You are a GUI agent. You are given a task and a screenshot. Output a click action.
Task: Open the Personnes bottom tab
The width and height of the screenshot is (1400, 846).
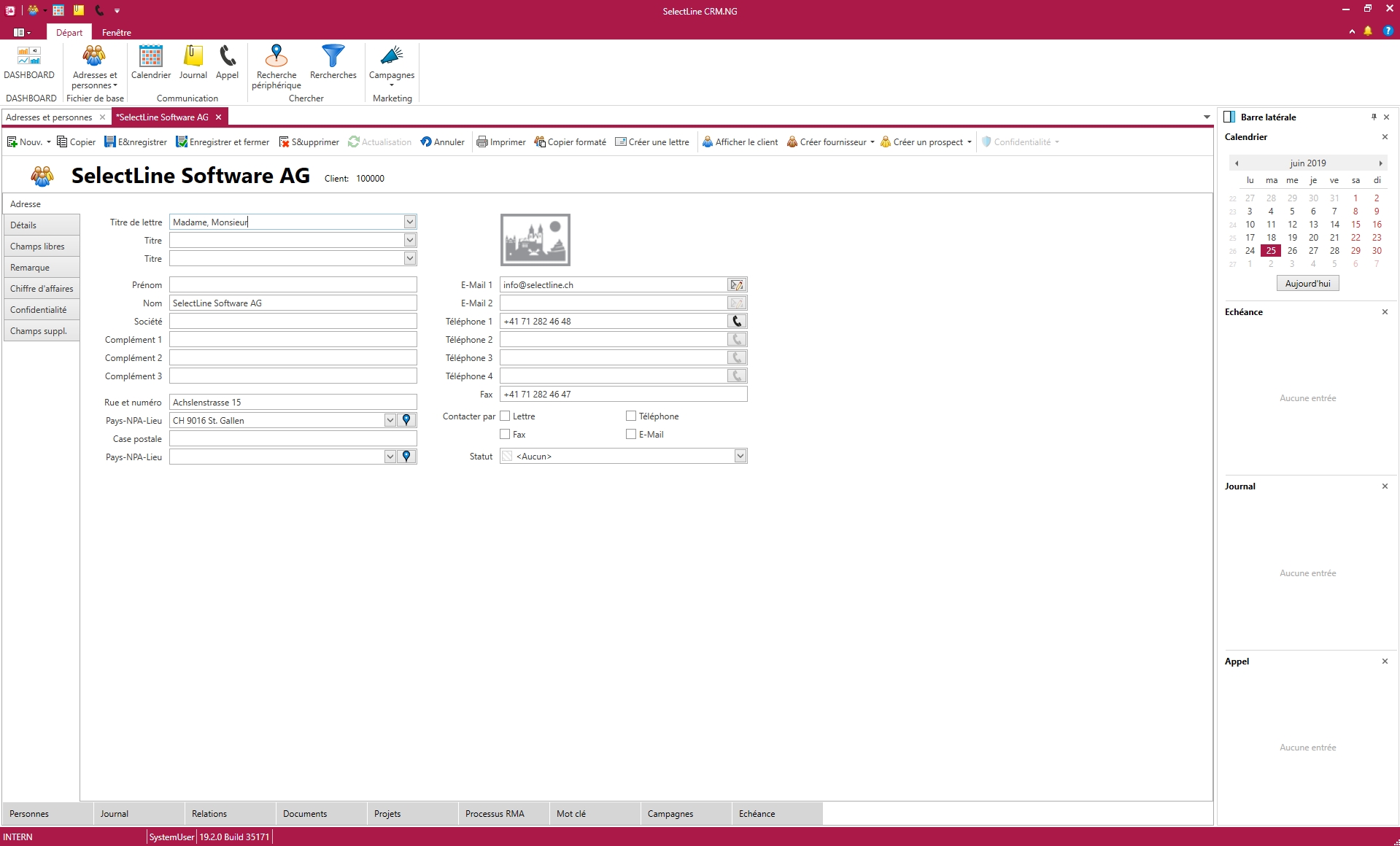pos(47,814)
